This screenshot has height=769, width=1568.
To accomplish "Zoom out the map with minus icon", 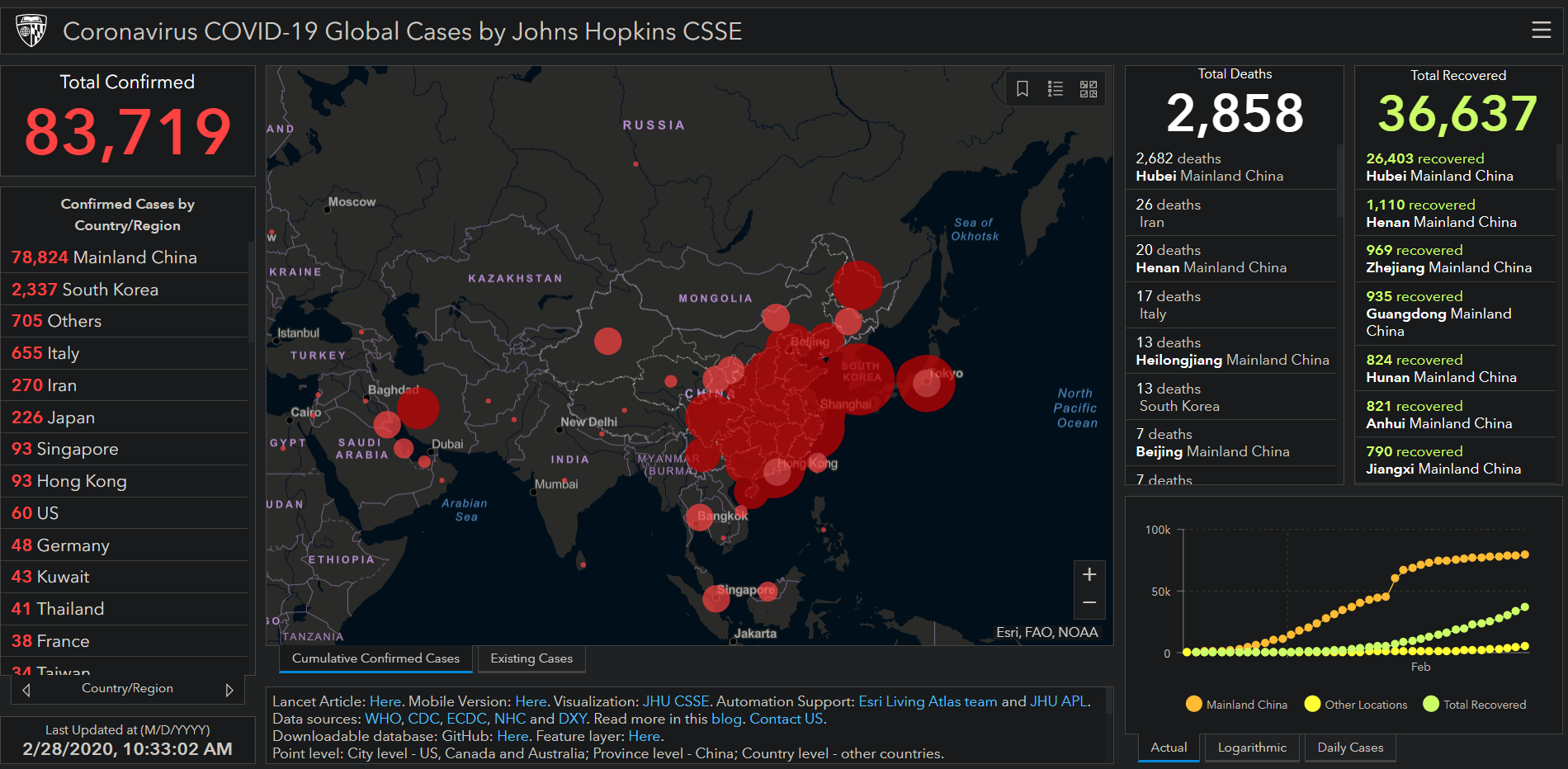I will [x=1089, y=603].
